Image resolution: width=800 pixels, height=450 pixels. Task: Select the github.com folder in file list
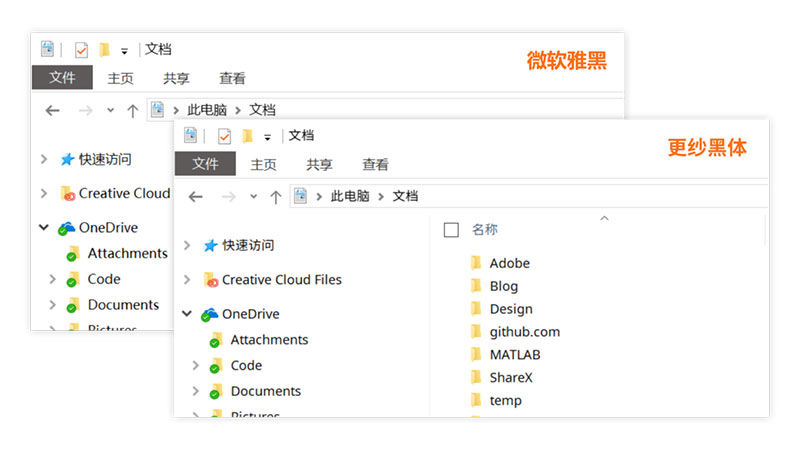point(524,332)
